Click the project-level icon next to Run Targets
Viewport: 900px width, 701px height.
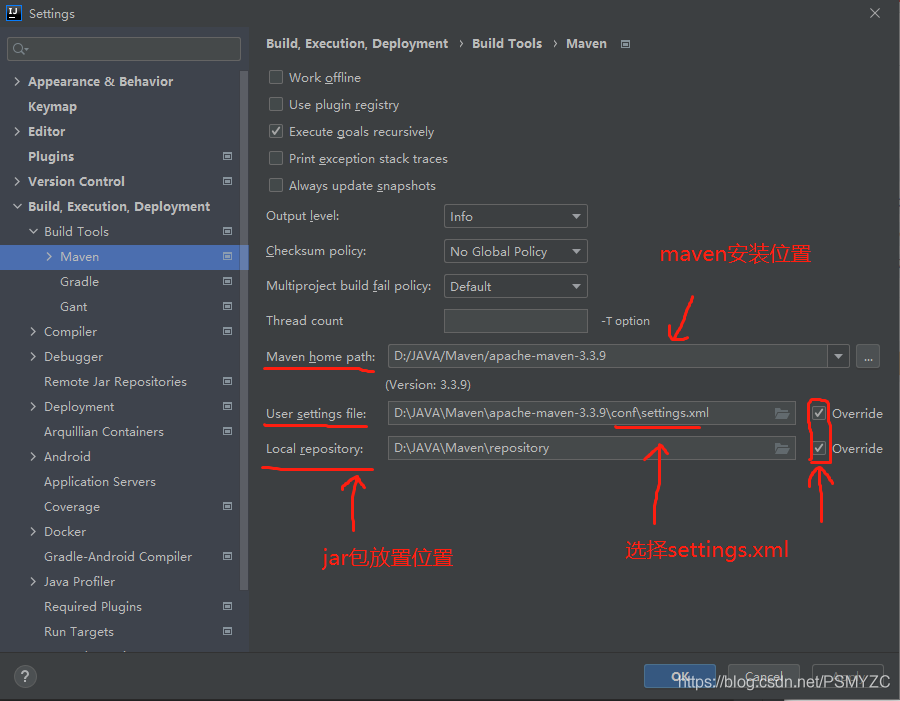pyautogui.click(x=227, y=631)
